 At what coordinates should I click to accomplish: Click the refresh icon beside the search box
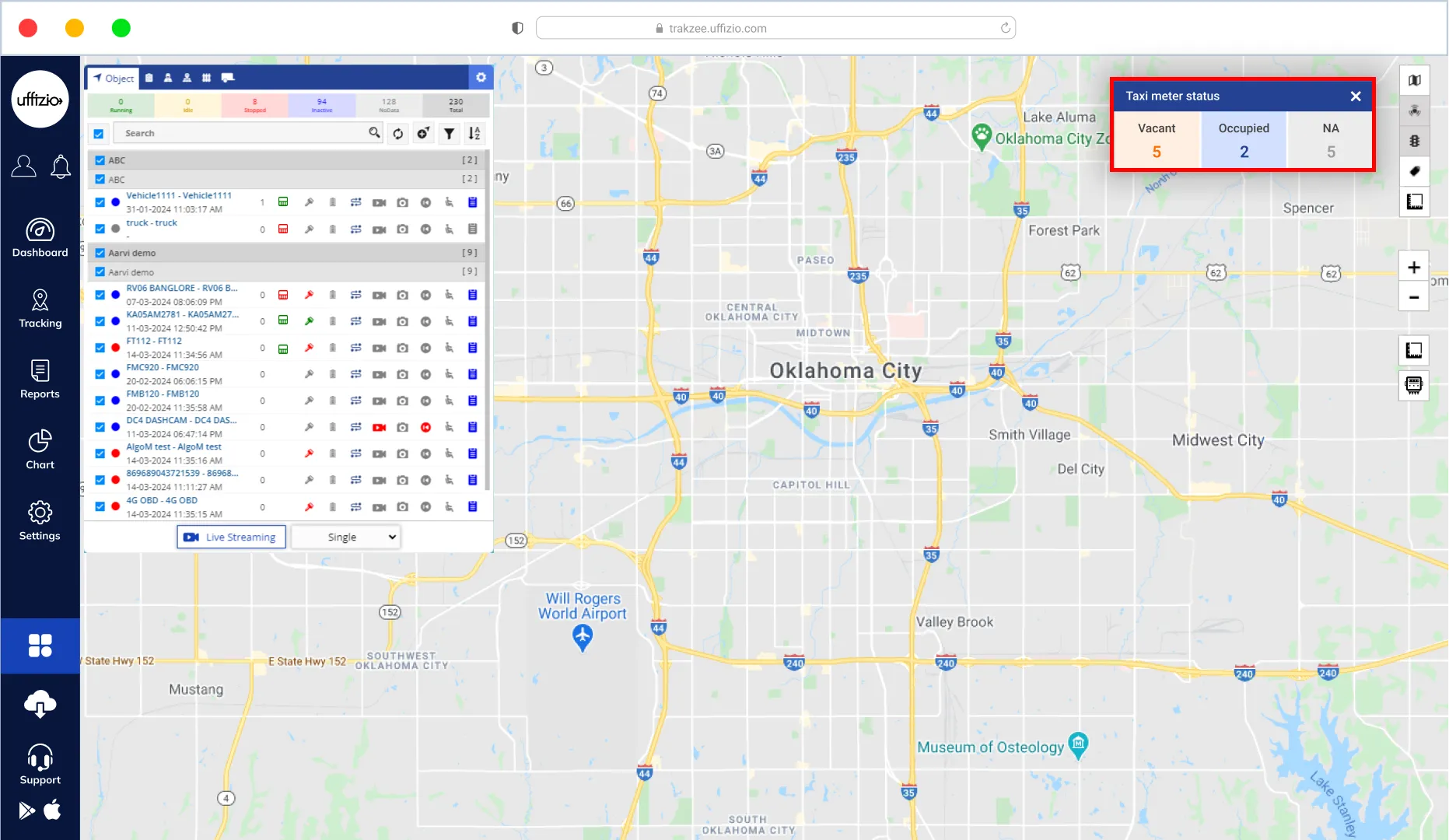tap(398, 134)
